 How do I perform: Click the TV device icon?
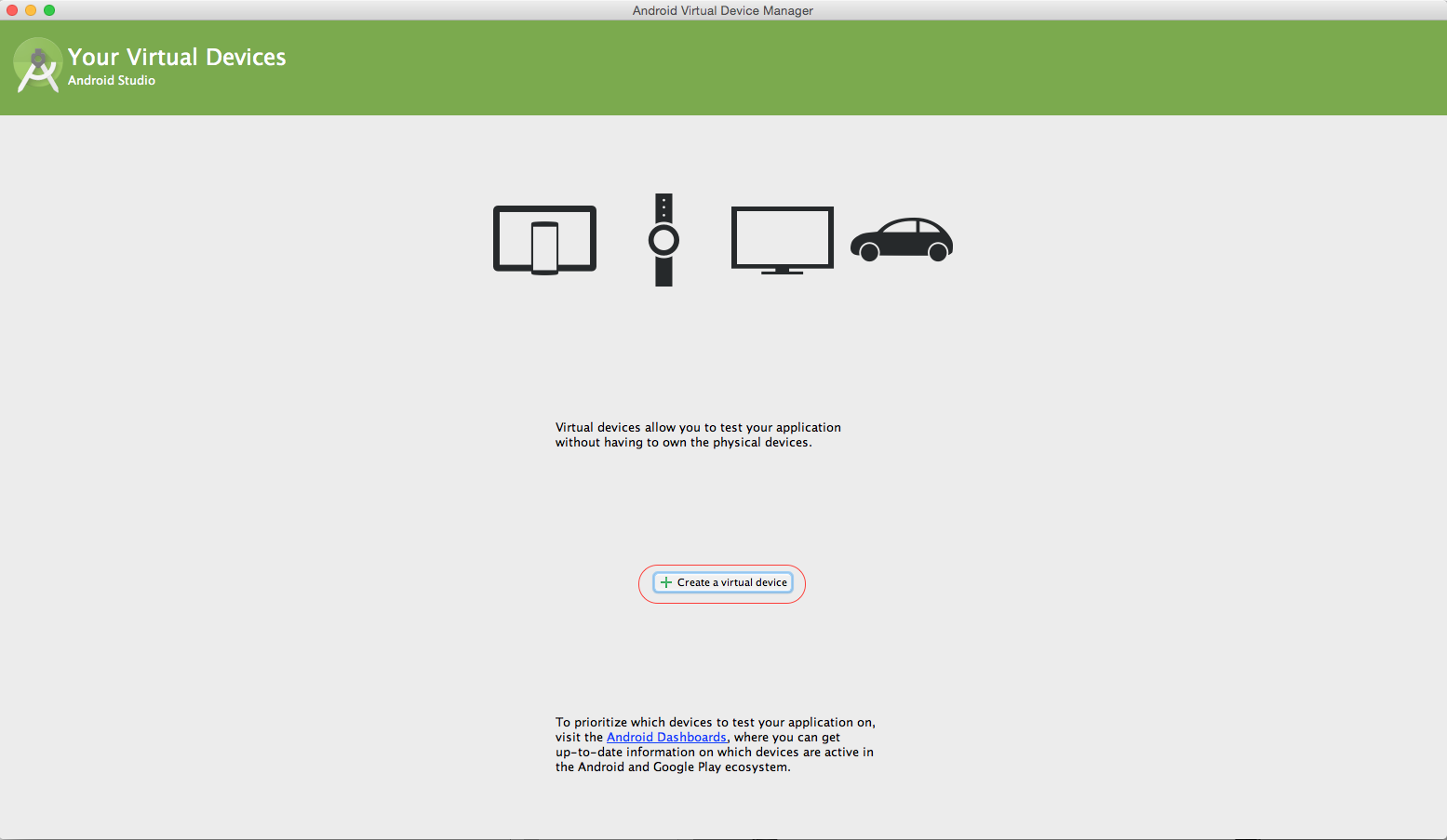[x=783, y=240]
